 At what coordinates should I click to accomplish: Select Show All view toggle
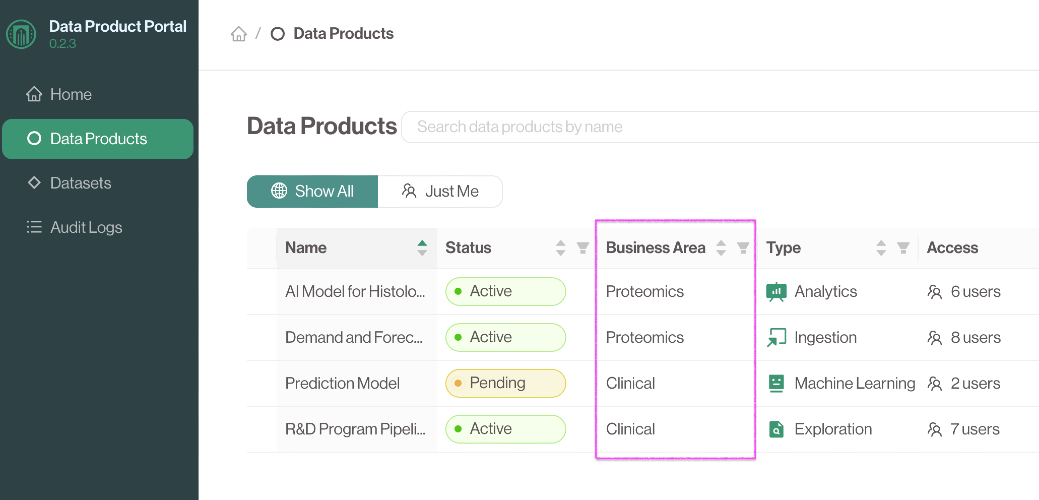[x=312, y=191]
